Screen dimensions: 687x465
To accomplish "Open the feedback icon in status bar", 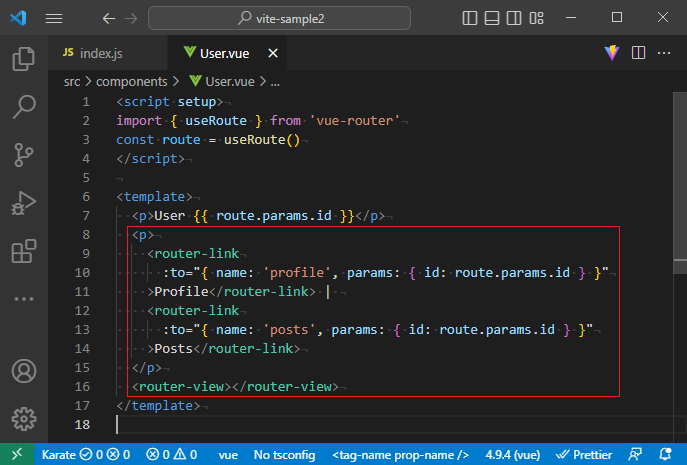I will pos(635,454).
